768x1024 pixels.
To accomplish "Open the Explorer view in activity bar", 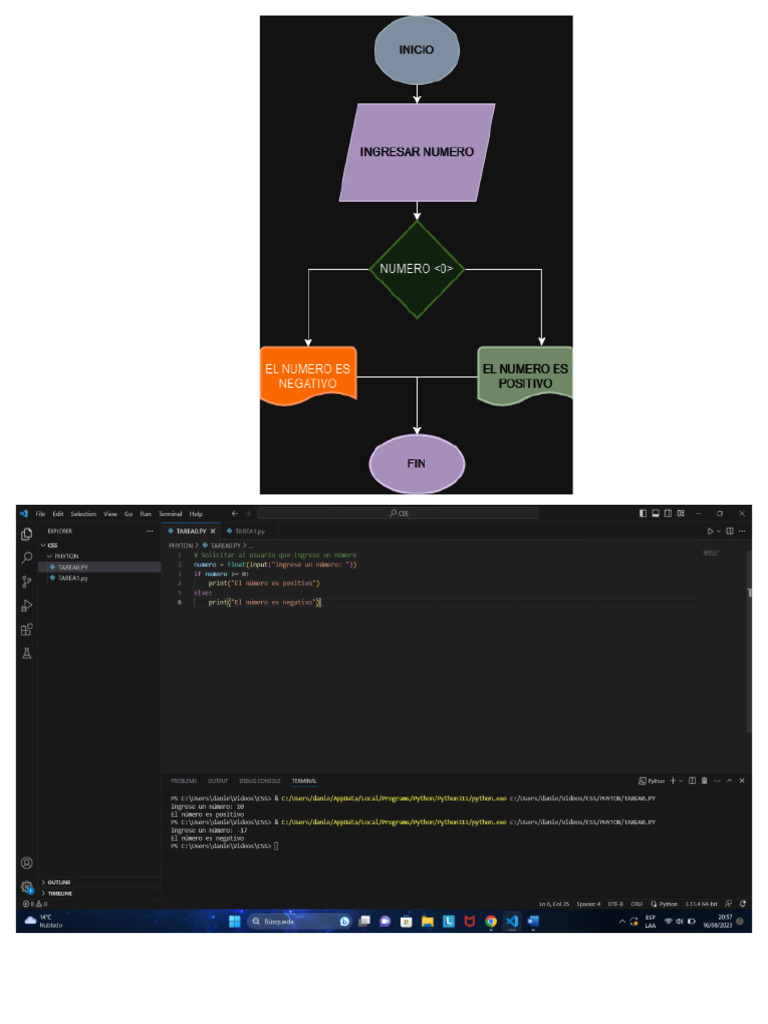I will pos(27,534).
